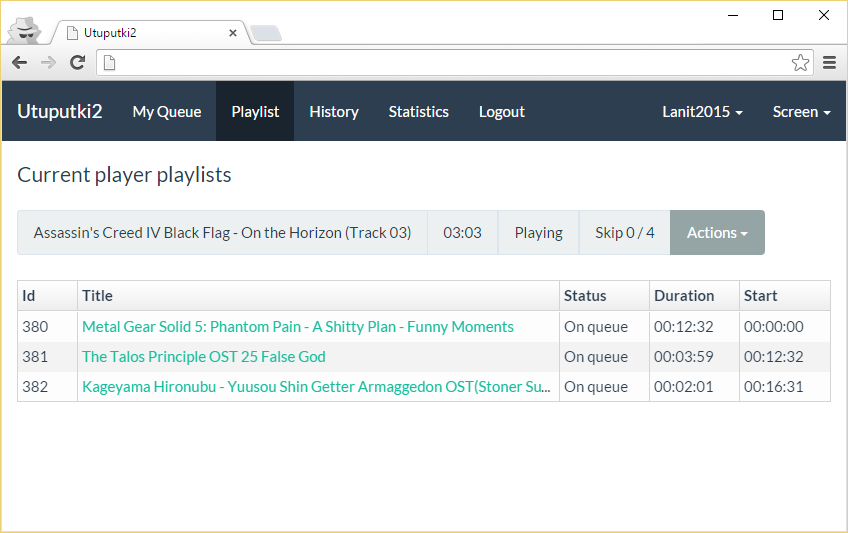Minimize the browser window
This screenshot has width=848, height=533.
(x=733, y=15)
